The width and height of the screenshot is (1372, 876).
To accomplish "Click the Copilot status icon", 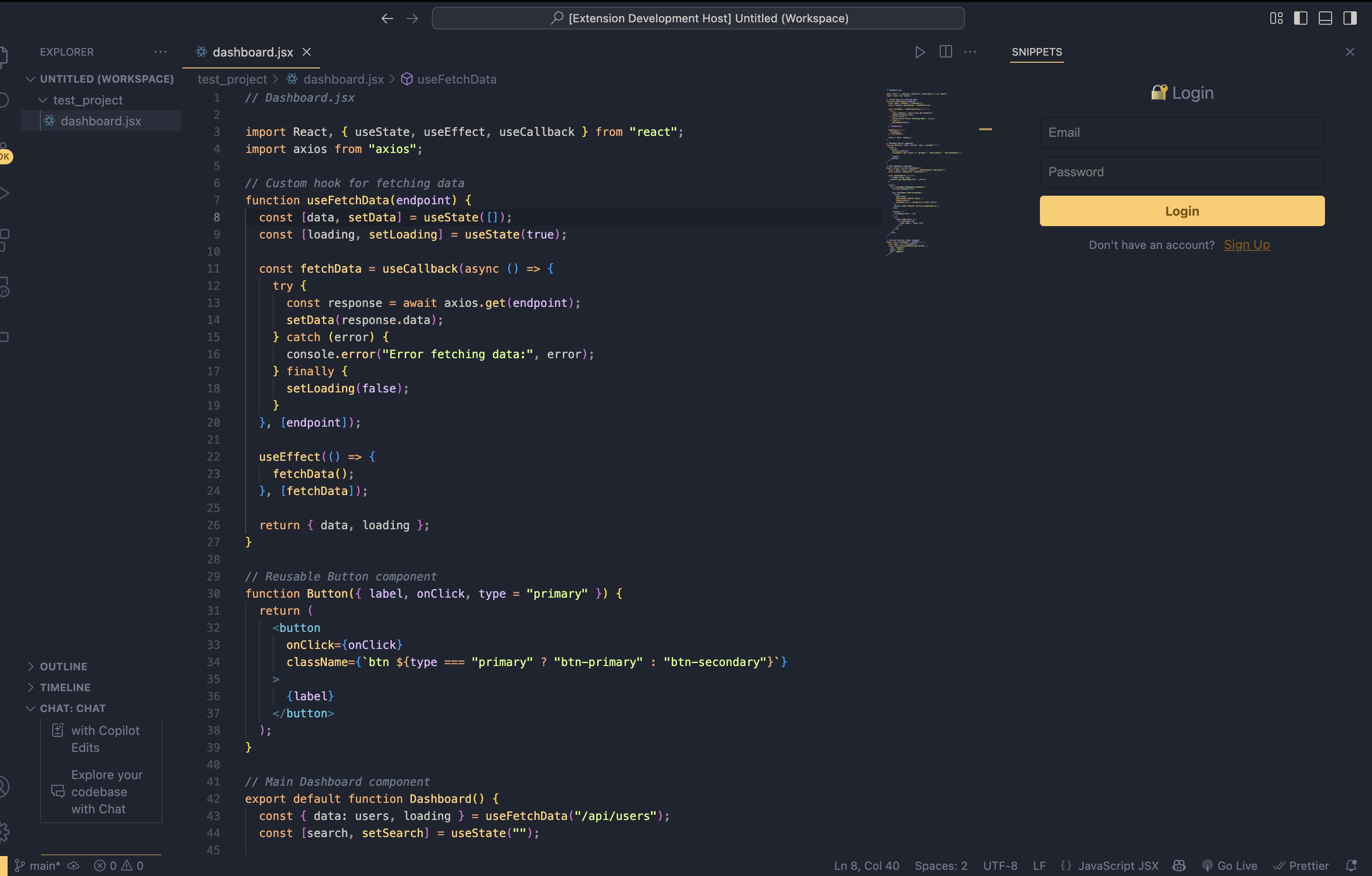I will [x=1179, y=865].
